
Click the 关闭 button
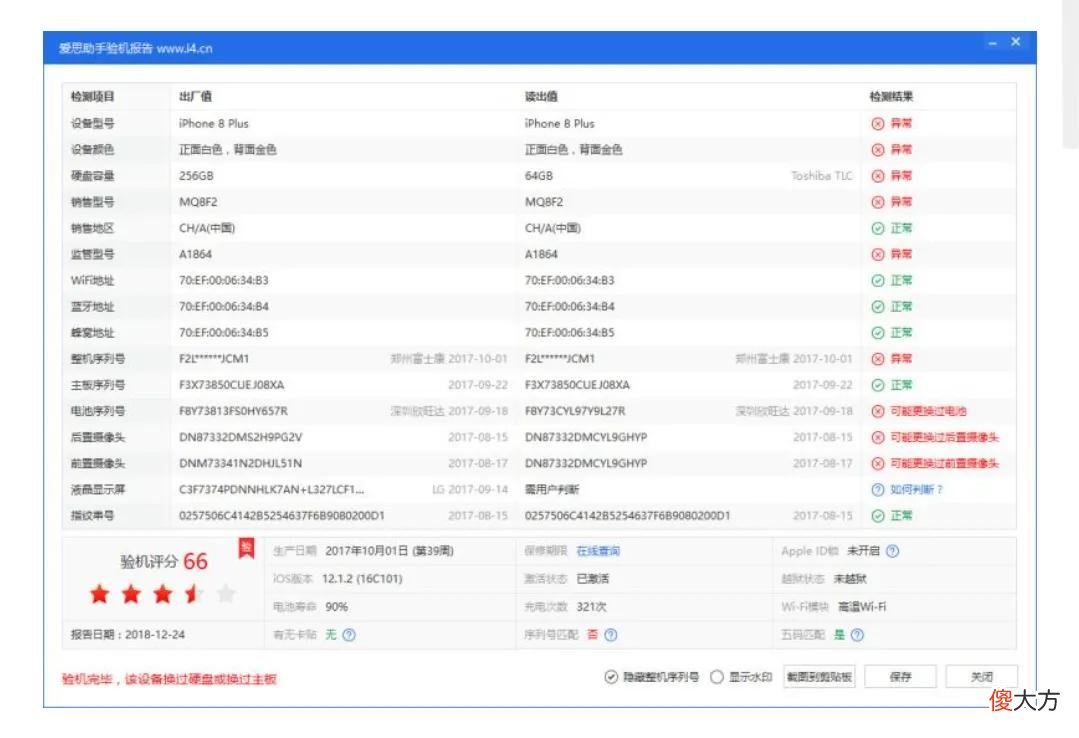click(981, 677)
